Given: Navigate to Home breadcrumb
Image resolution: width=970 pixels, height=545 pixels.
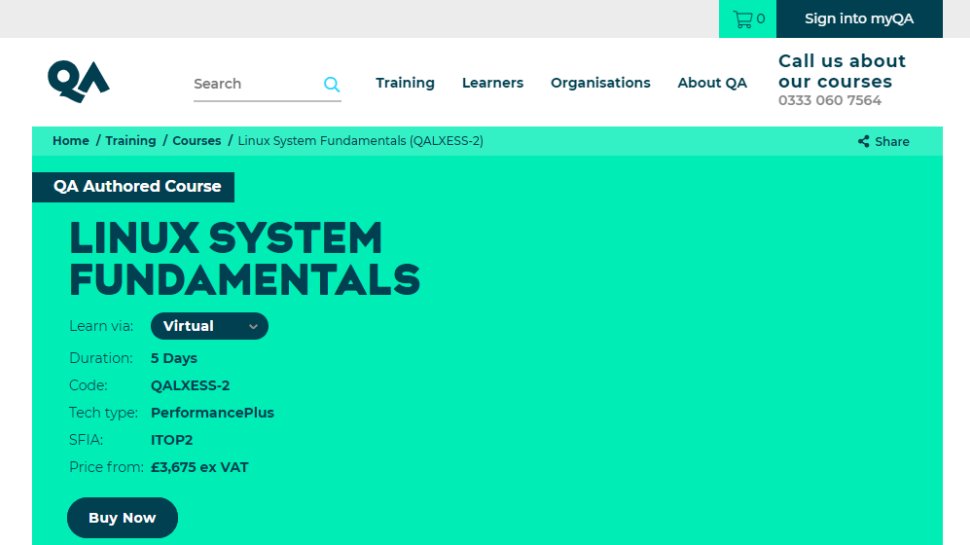Looking at the screenshot, I should tap(71, 141).
